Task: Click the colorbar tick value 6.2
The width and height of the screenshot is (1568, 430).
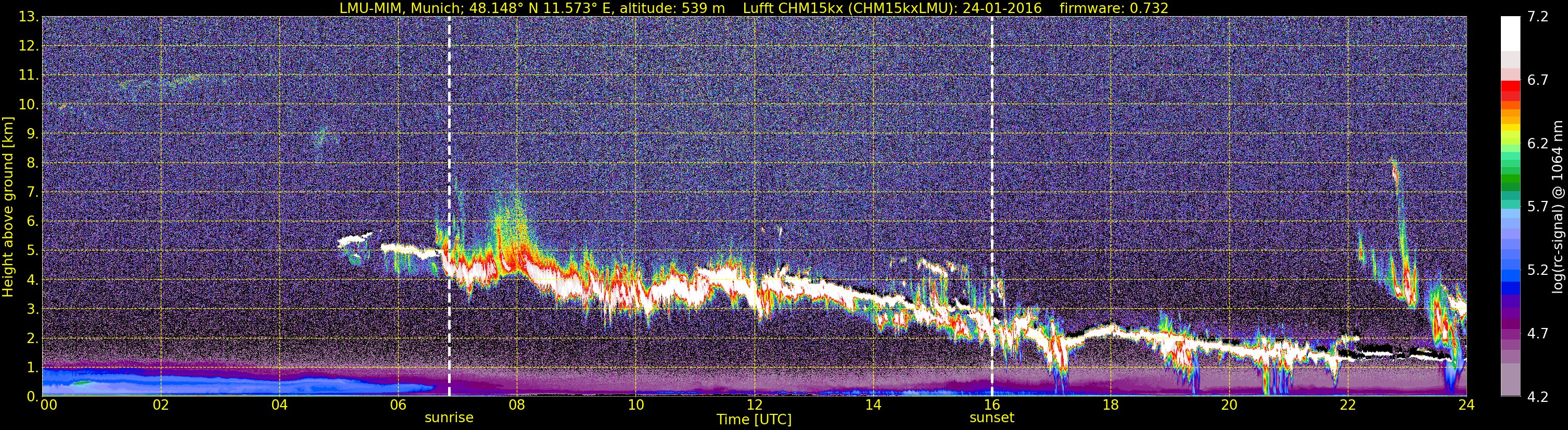Action: [1538, 144]
